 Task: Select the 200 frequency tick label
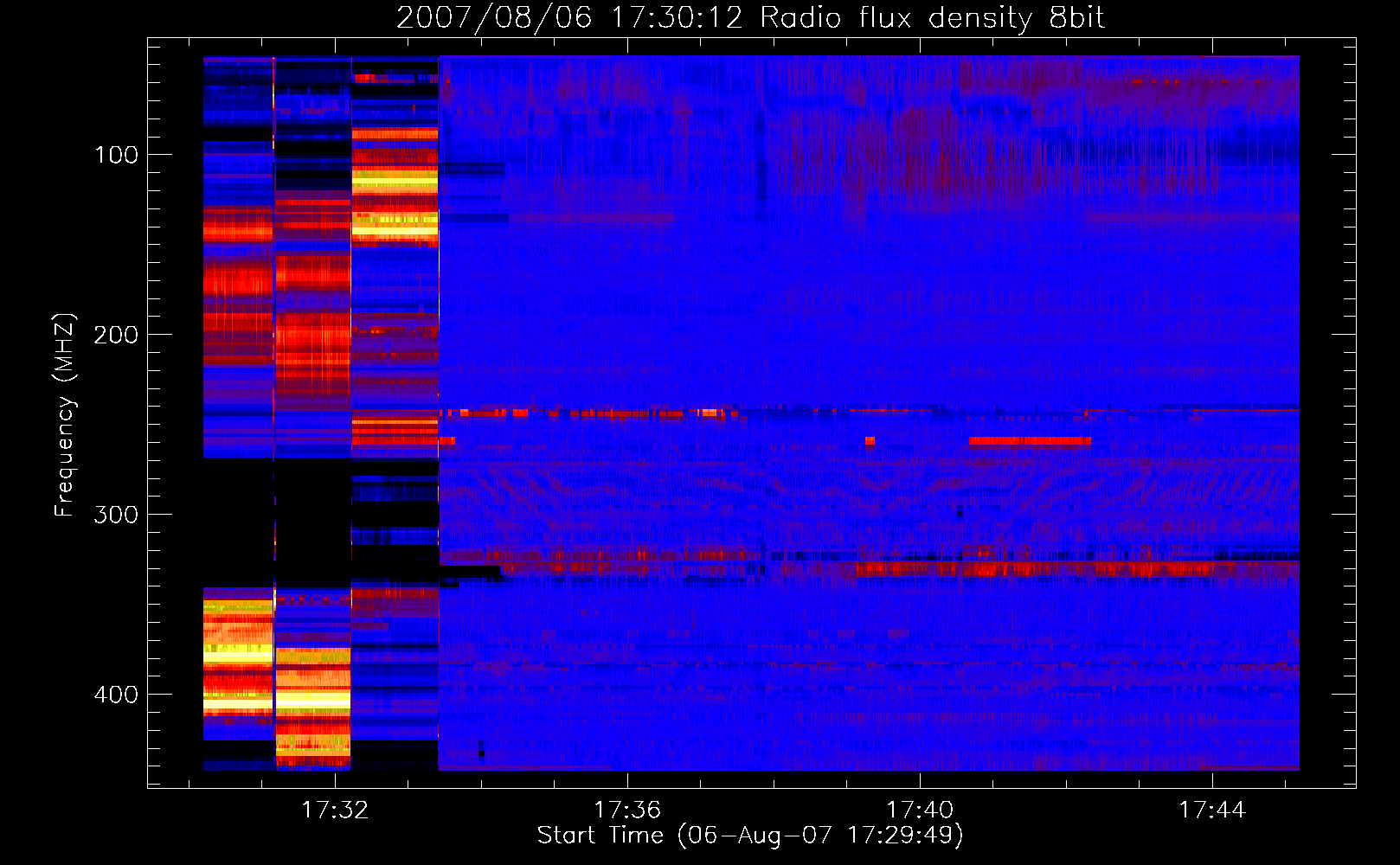click(116, 335)
